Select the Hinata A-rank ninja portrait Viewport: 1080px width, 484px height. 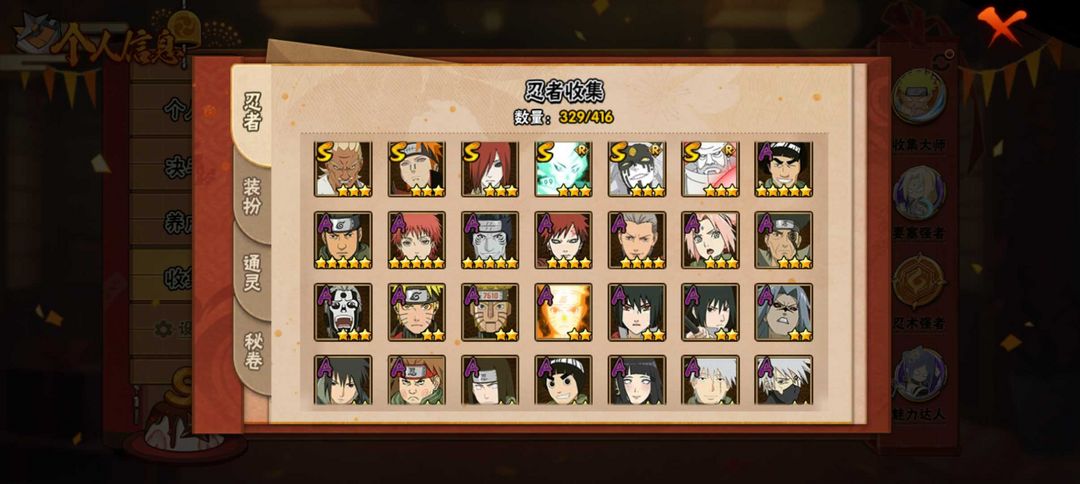click(637, 380)
